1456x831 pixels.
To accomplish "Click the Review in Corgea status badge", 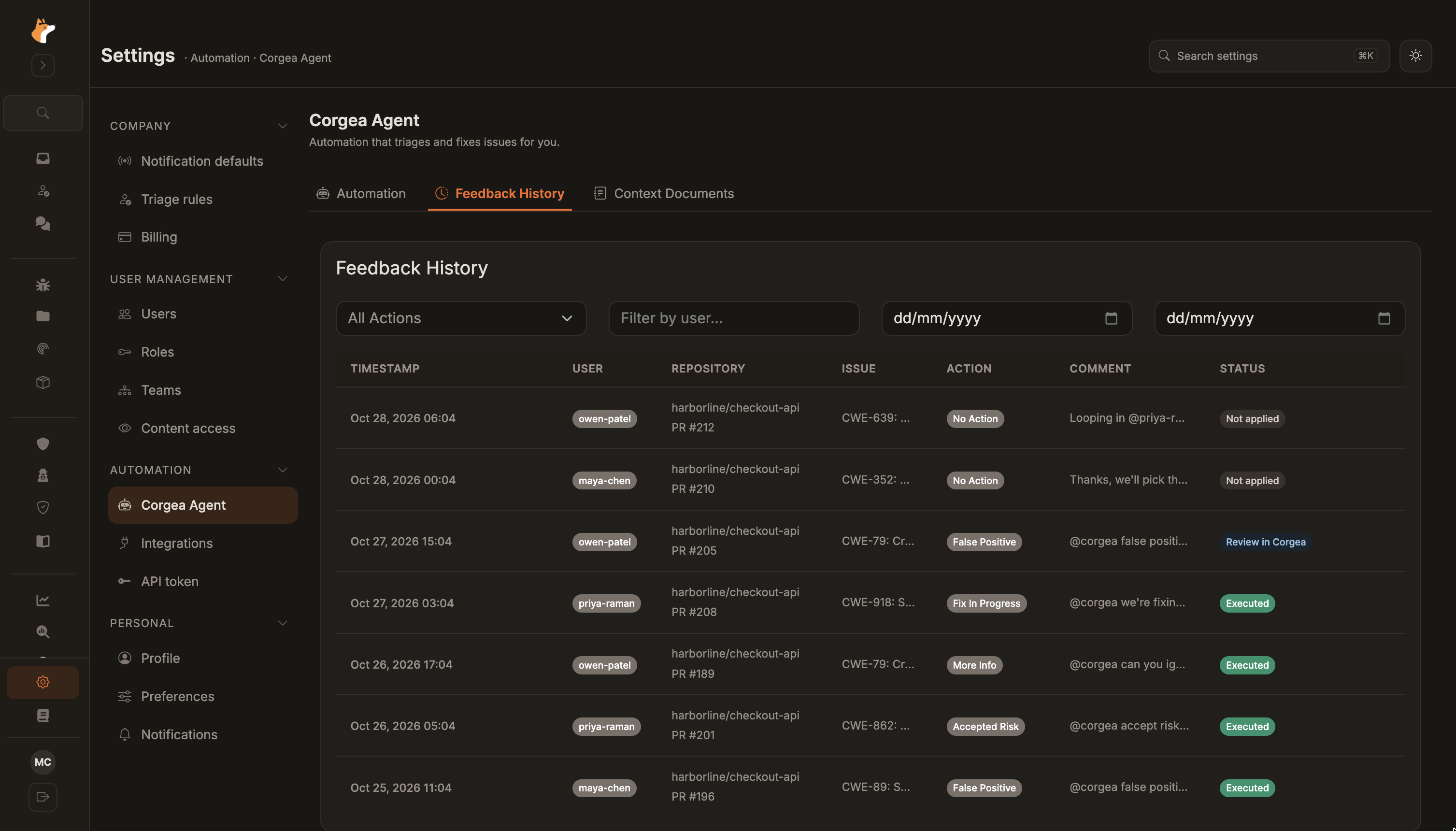I will pyautogui.click(x=1266, y=542).
